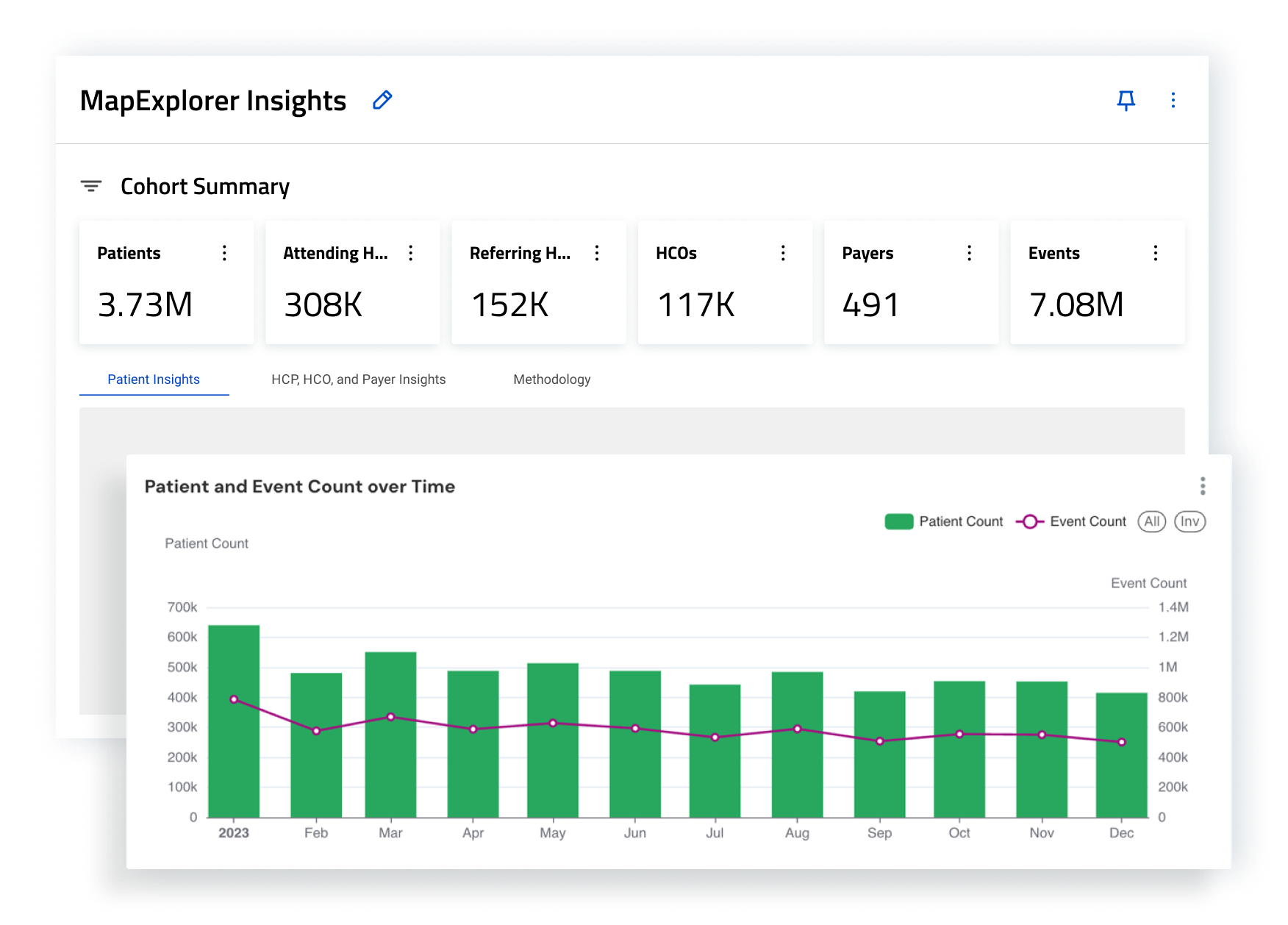Click the 700k left axis label

(182, 607)
